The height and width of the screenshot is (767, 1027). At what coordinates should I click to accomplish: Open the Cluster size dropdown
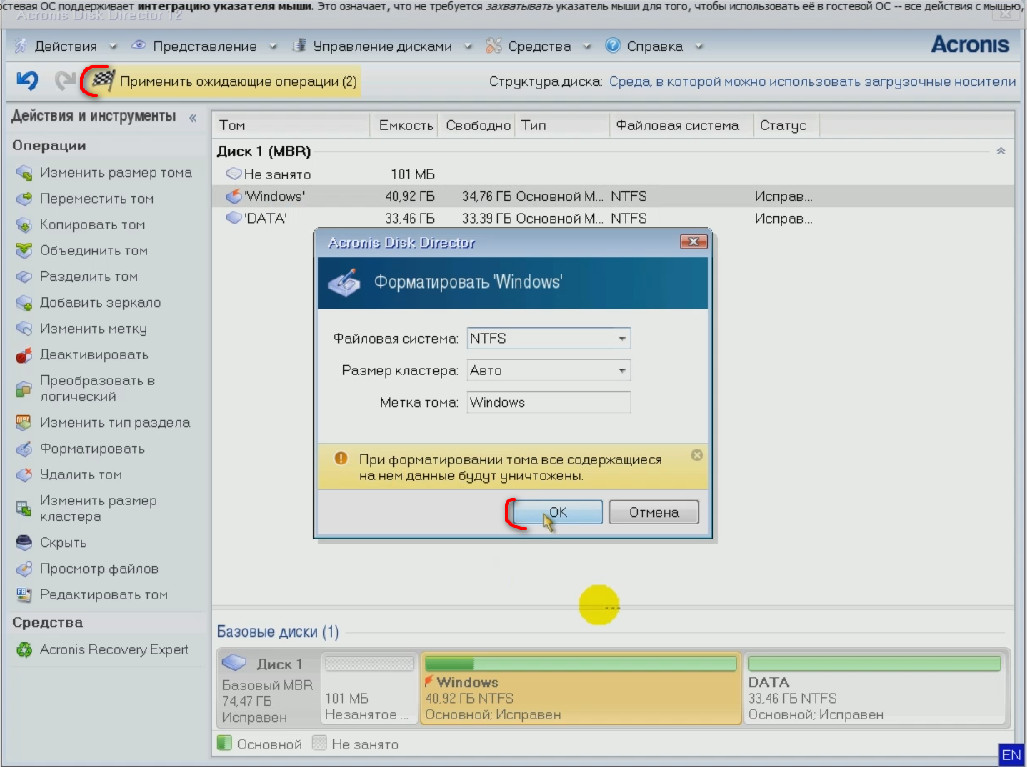tap(621, 371)
